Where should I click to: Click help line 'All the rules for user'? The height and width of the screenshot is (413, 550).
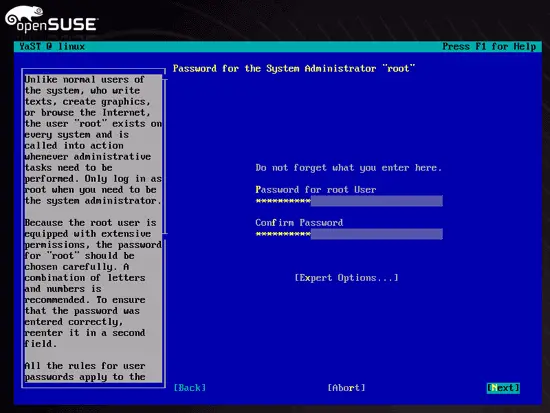tap(85, 366)
